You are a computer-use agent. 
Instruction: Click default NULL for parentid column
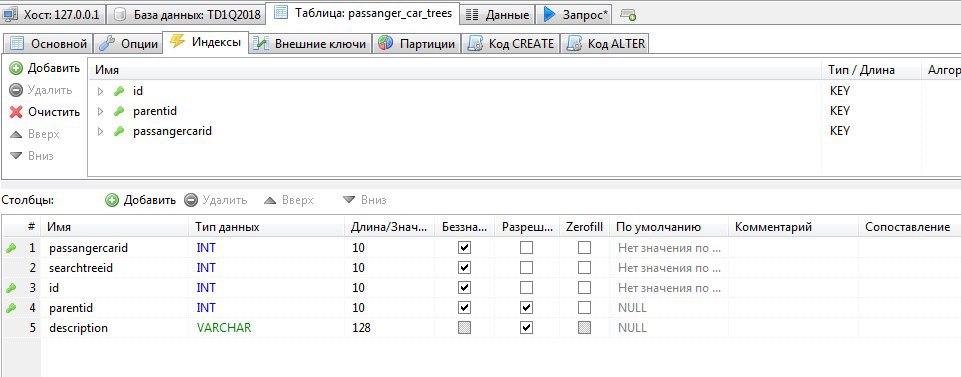(x=632, y=308)
